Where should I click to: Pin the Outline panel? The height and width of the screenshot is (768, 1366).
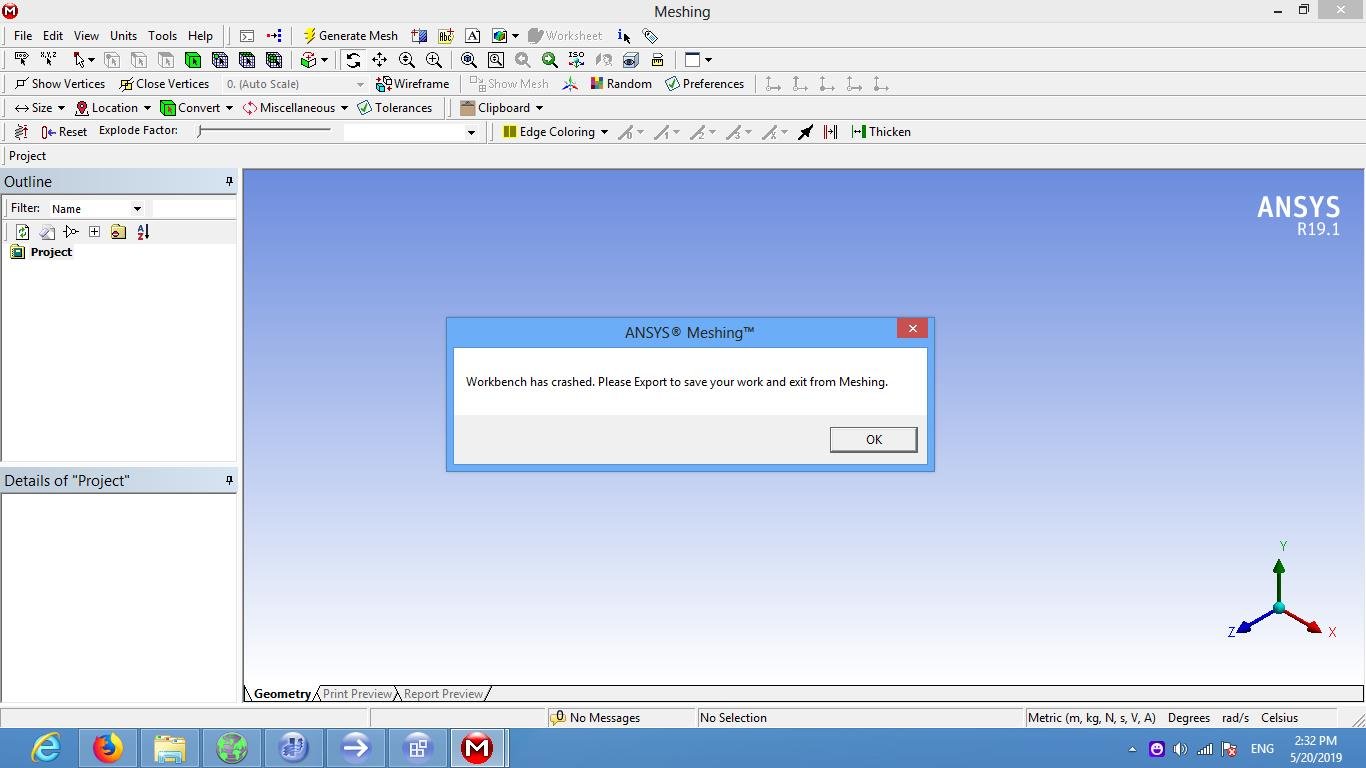coord(229,181)
